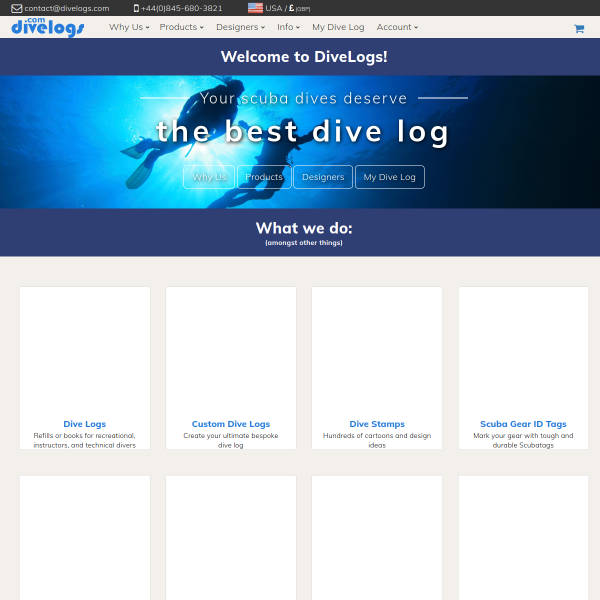Click 'Hundreds of cartoons and design ideas' text

point(377,440)
